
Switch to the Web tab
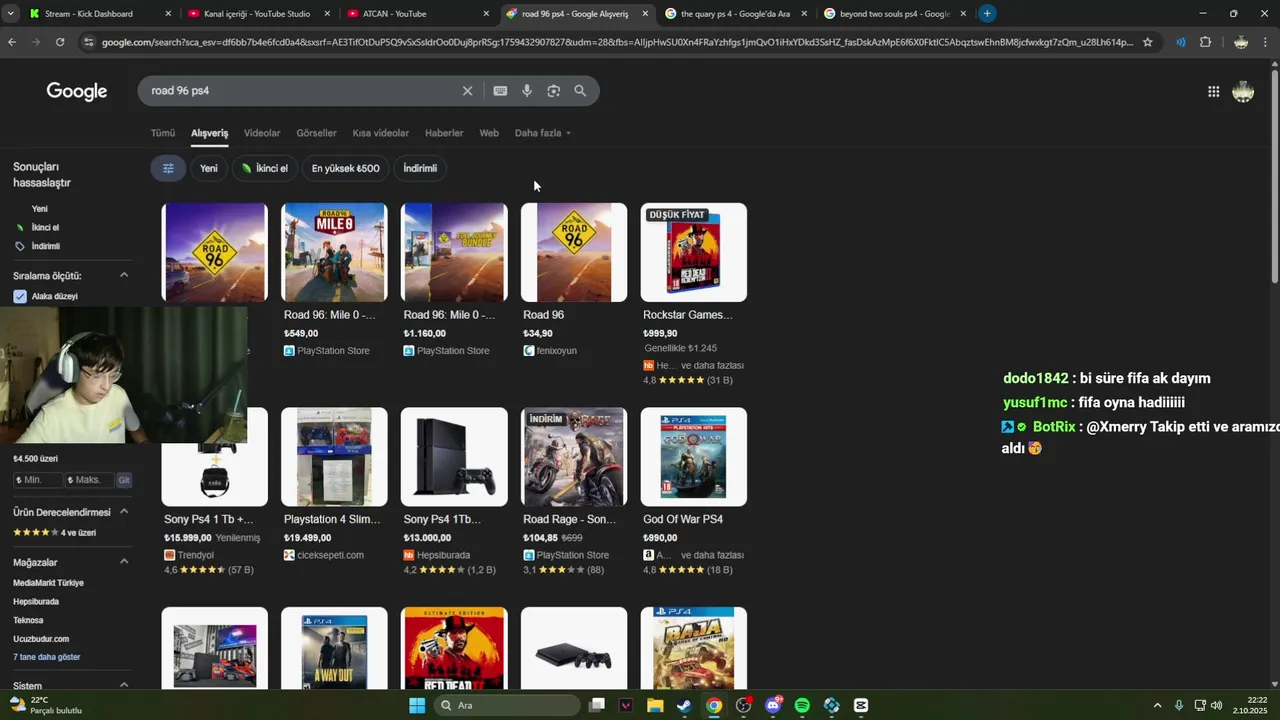coord(489,133)
